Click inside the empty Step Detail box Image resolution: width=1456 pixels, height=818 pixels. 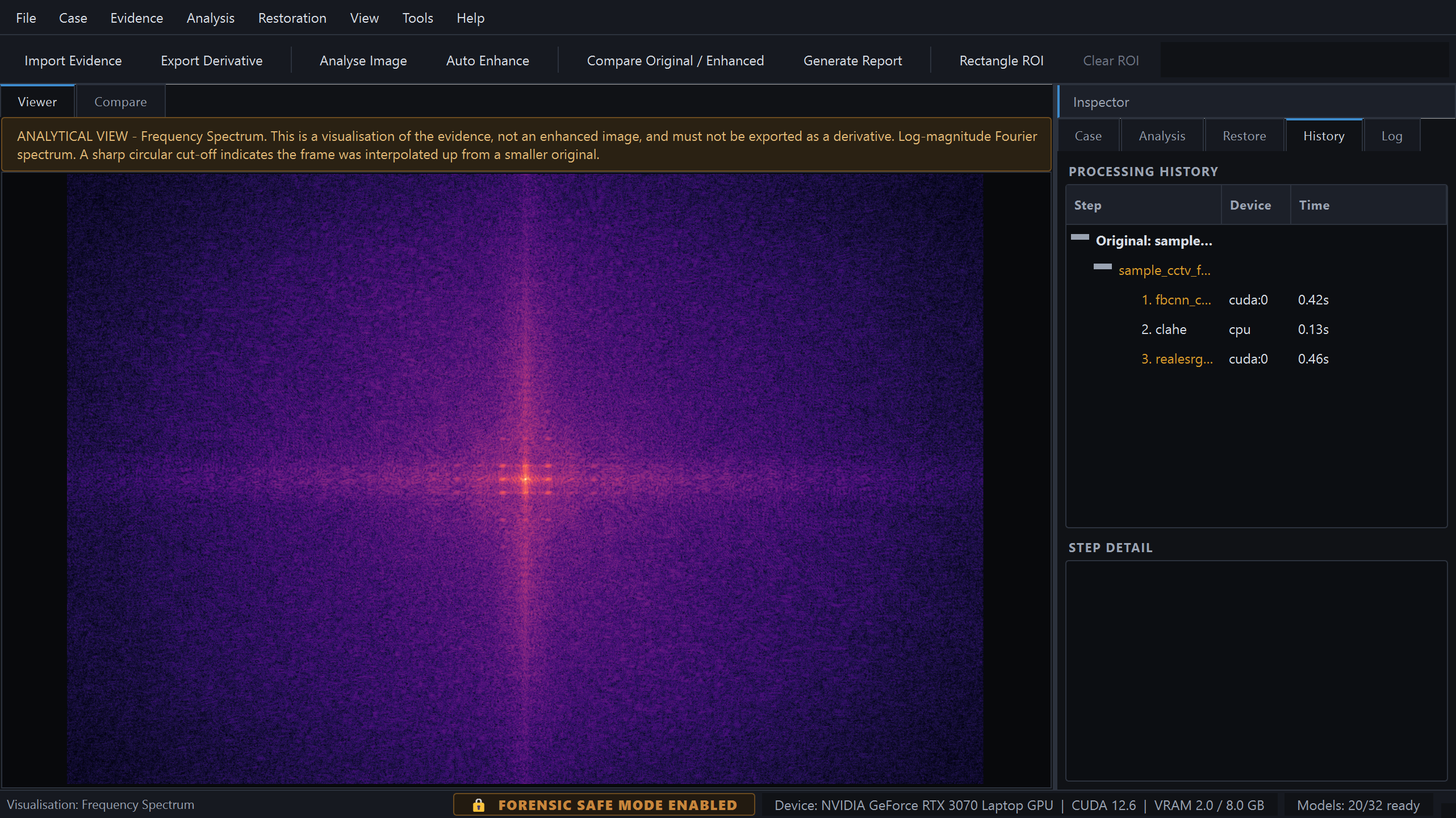[x=1256, y=671]
